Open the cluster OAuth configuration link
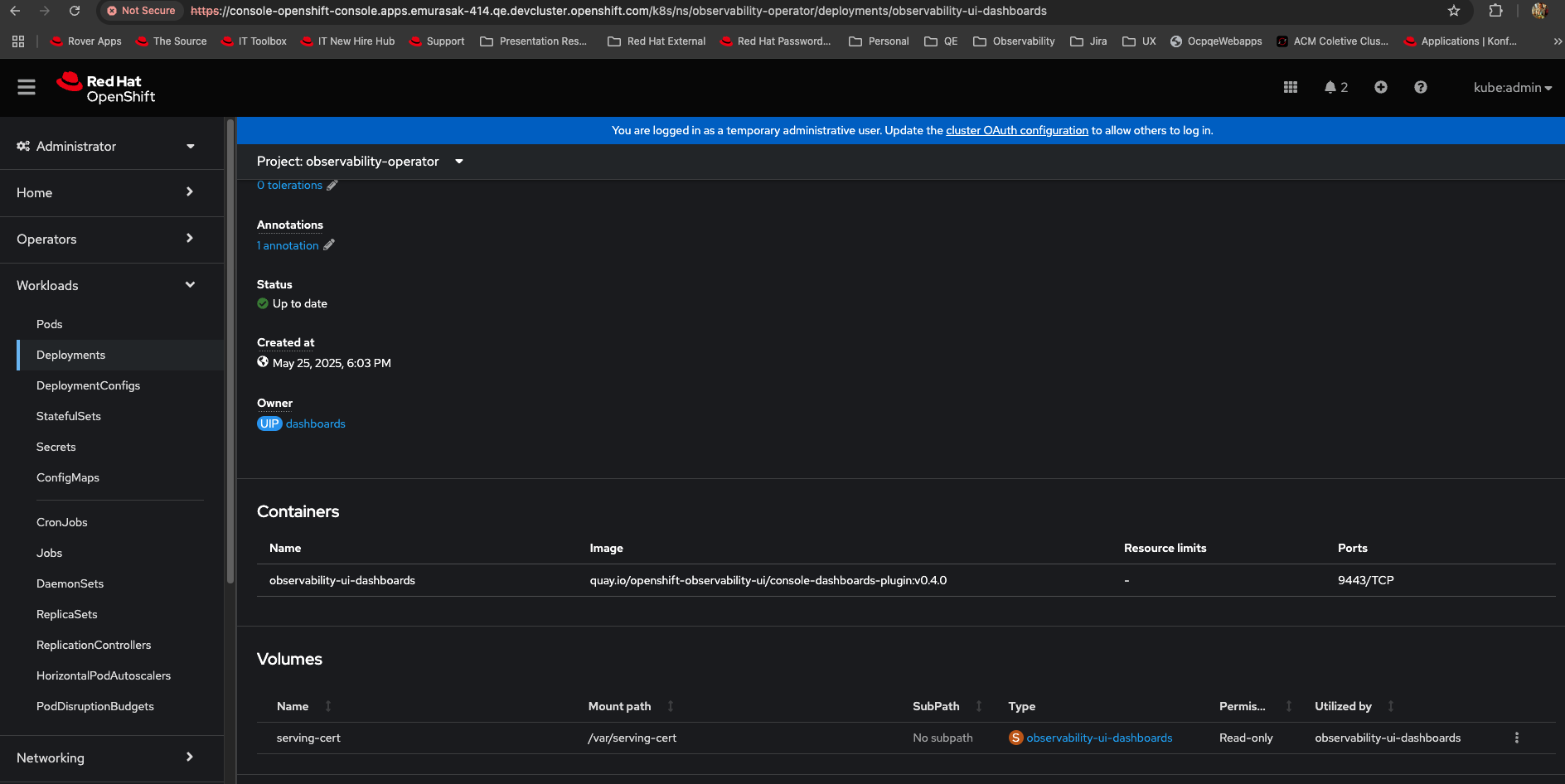 1017,130
